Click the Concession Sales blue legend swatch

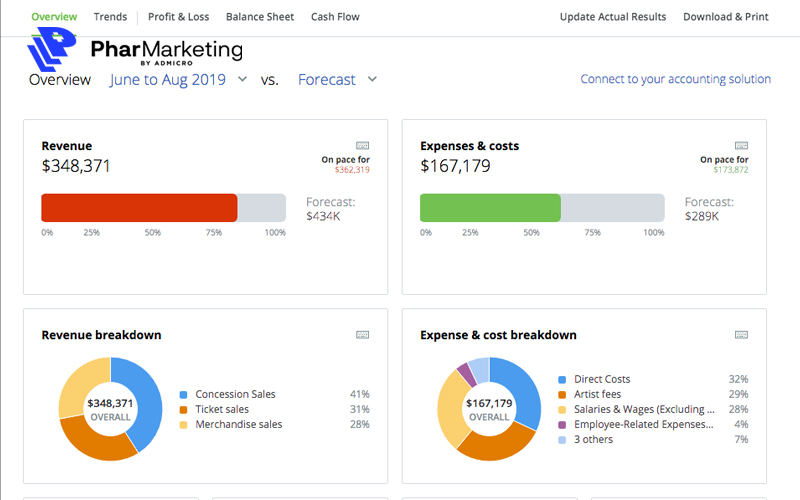183,395
